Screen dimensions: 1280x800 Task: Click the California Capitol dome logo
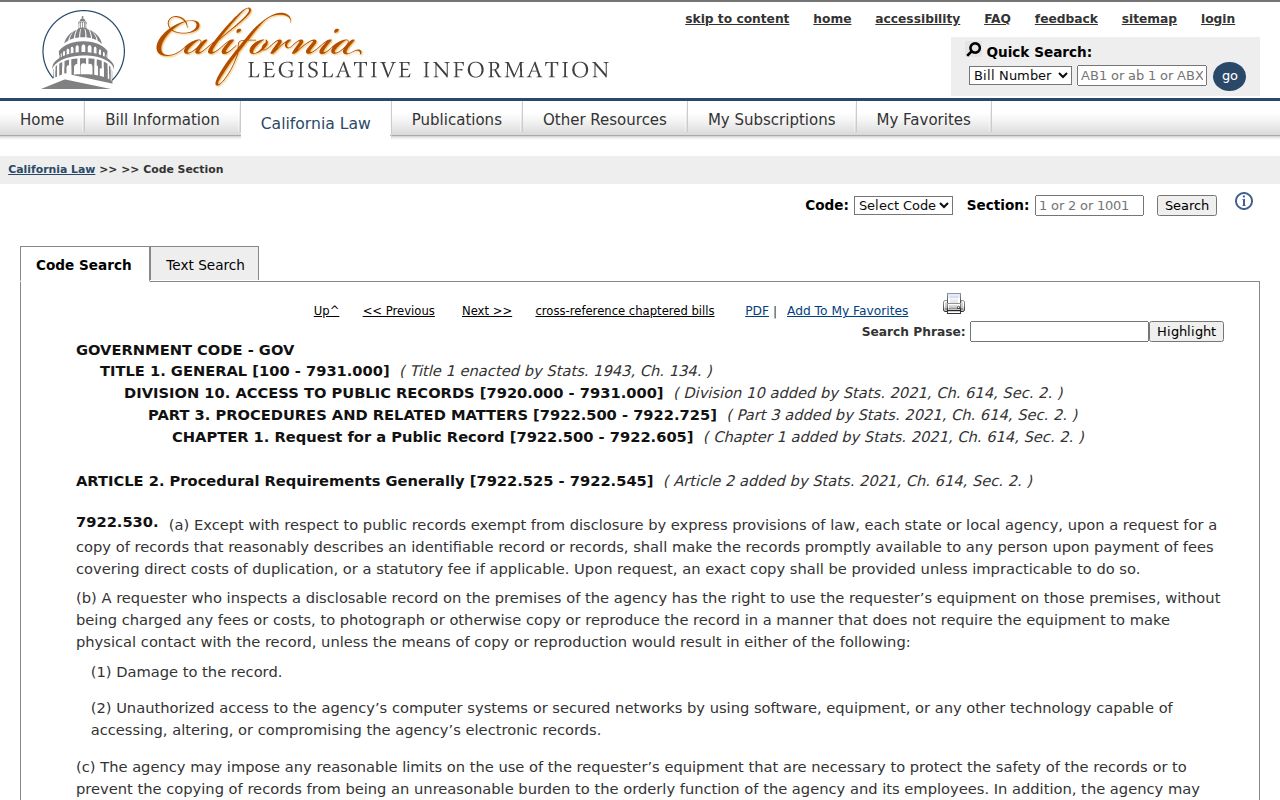pyautogui.click(x=83, y=50)
